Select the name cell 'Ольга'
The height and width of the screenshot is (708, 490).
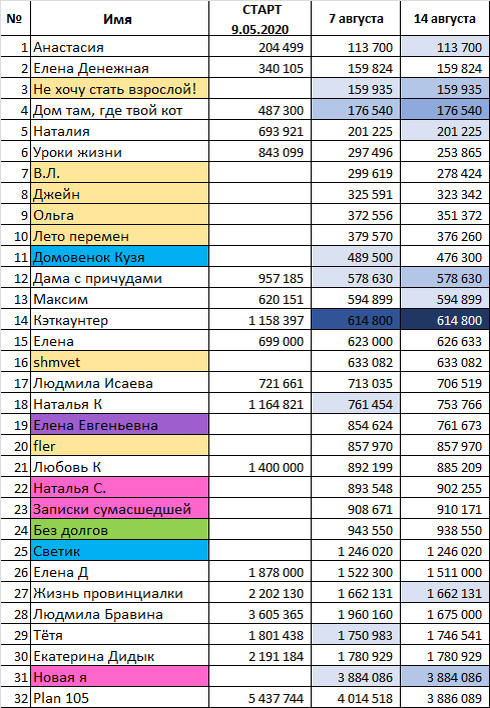[119, 215]
